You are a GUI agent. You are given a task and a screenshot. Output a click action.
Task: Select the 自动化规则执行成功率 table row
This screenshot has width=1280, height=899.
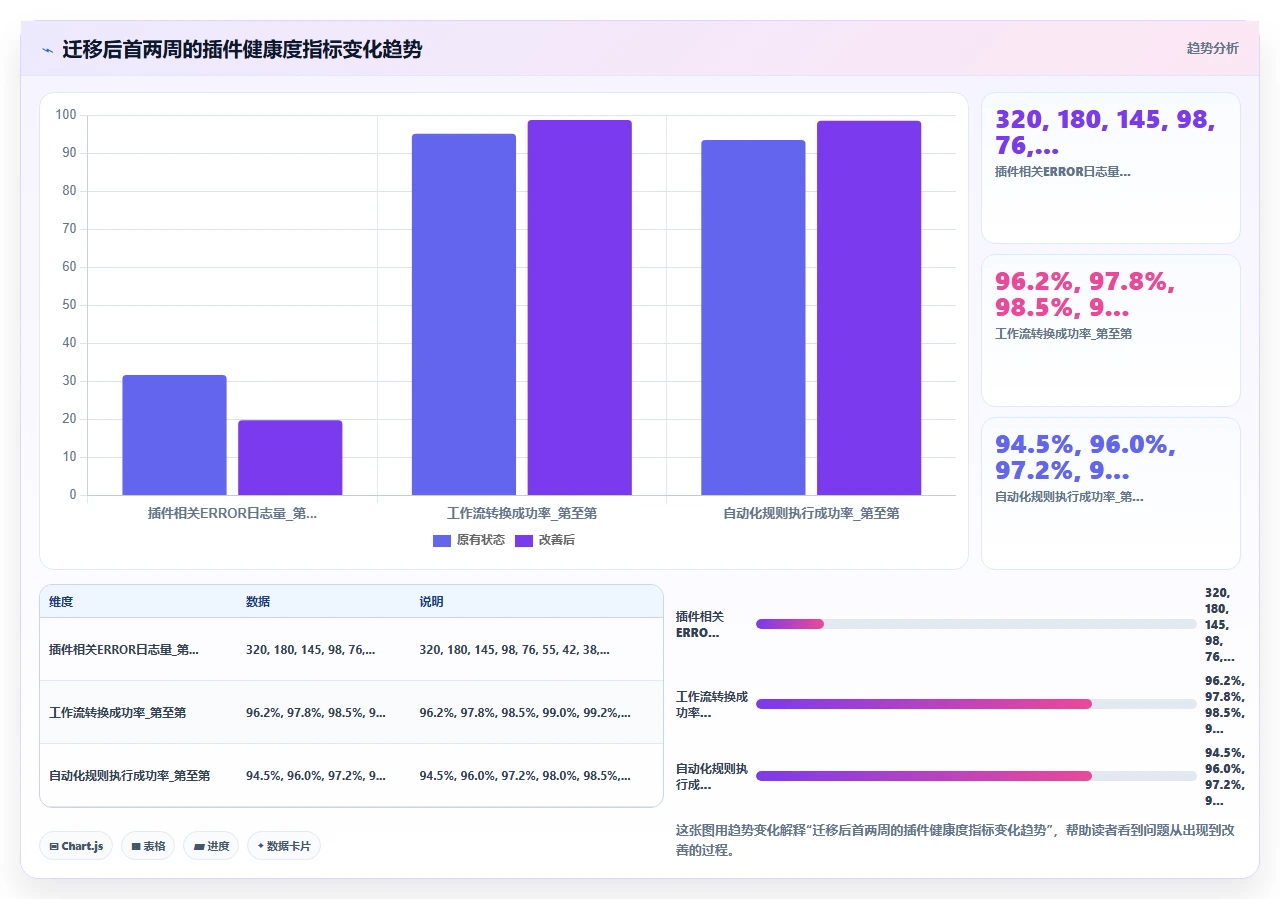tap(351, 775)
